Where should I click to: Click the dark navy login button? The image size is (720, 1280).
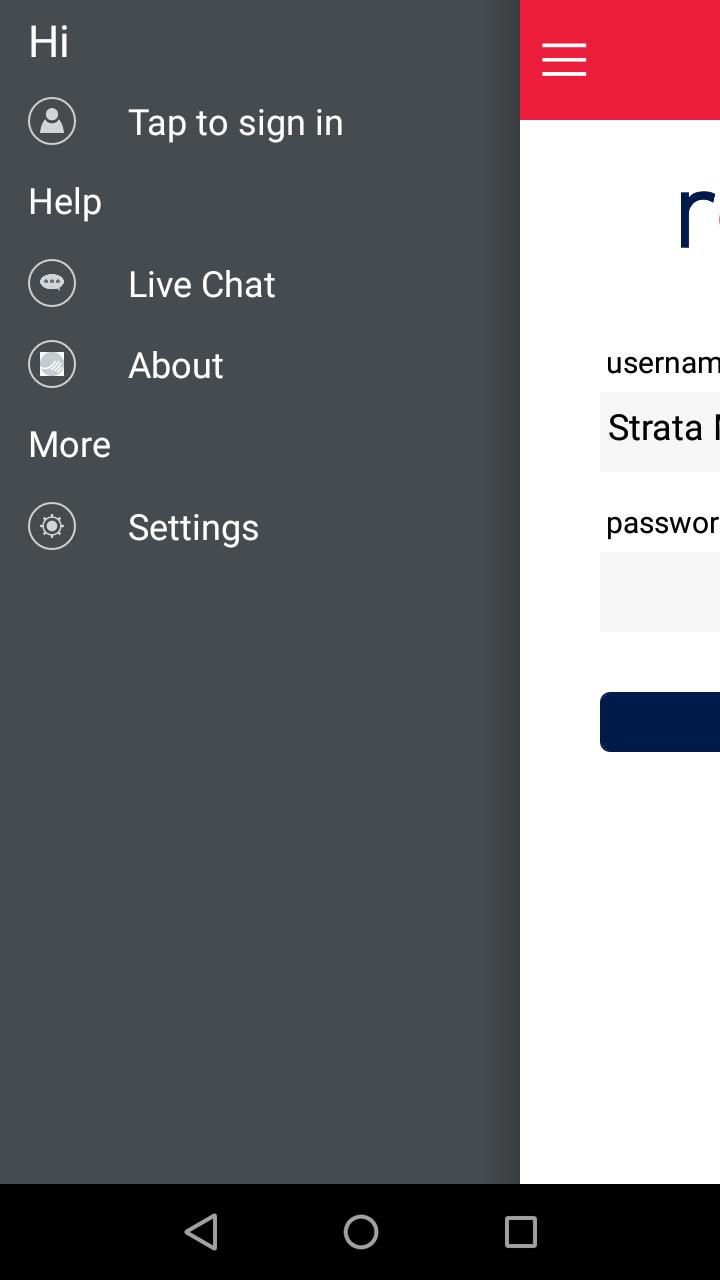coord(660,721)
